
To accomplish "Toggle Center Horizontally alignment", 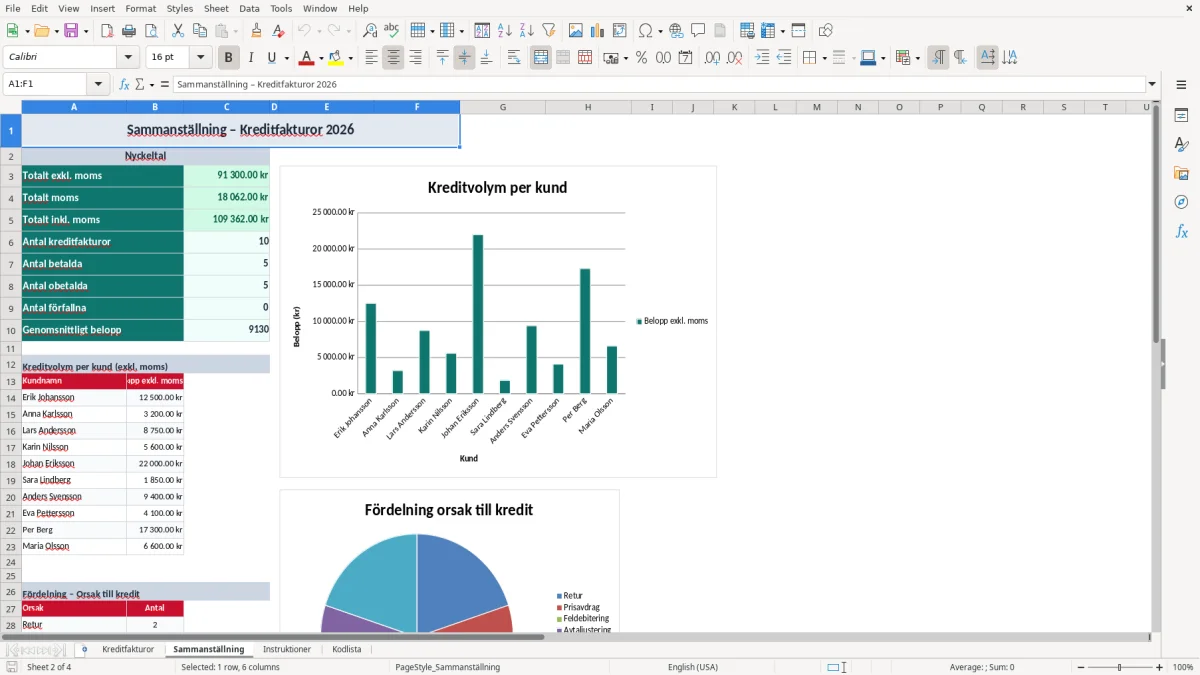I will (393, 58).
